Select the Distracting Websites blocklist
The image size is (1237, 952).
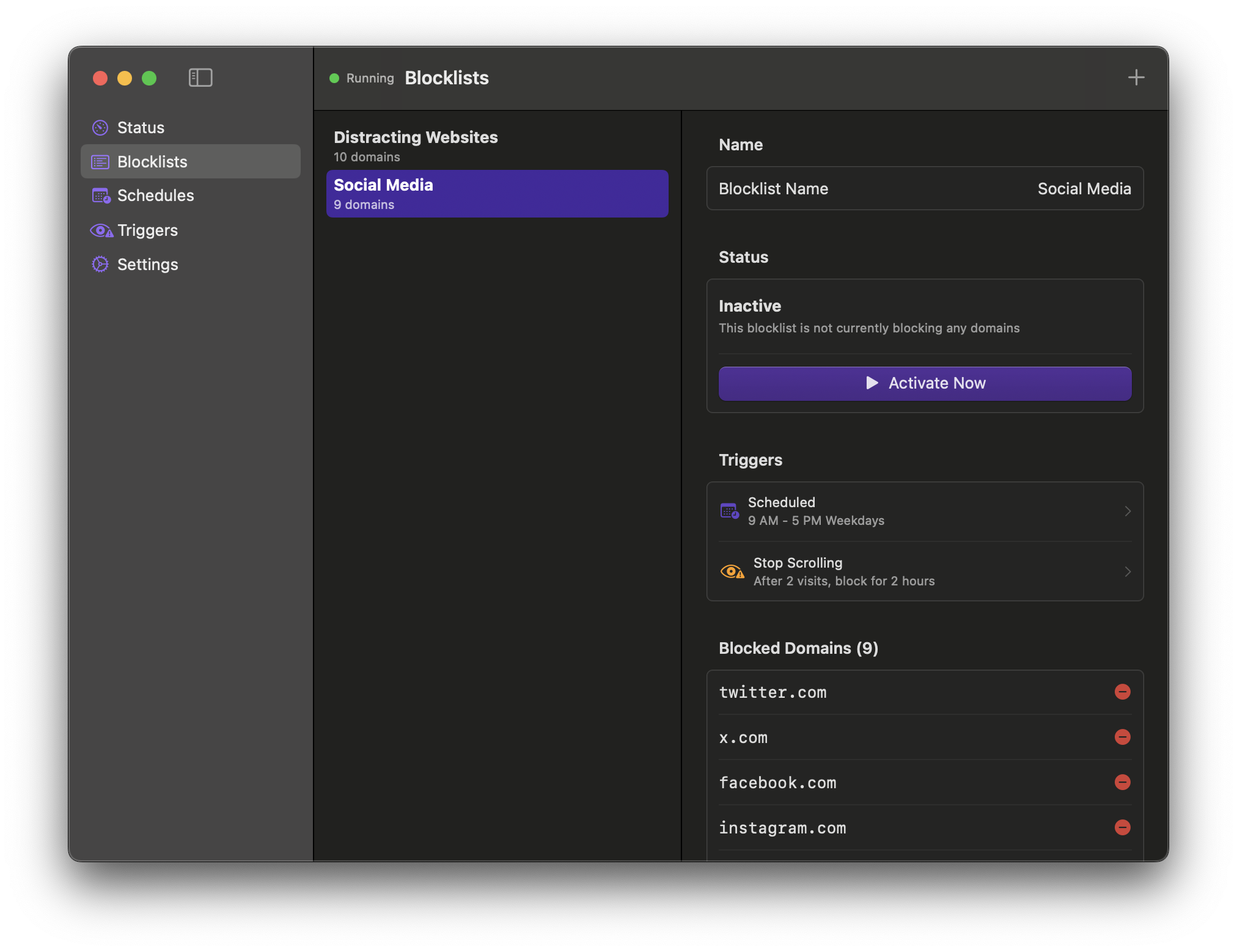coord(416,145)
